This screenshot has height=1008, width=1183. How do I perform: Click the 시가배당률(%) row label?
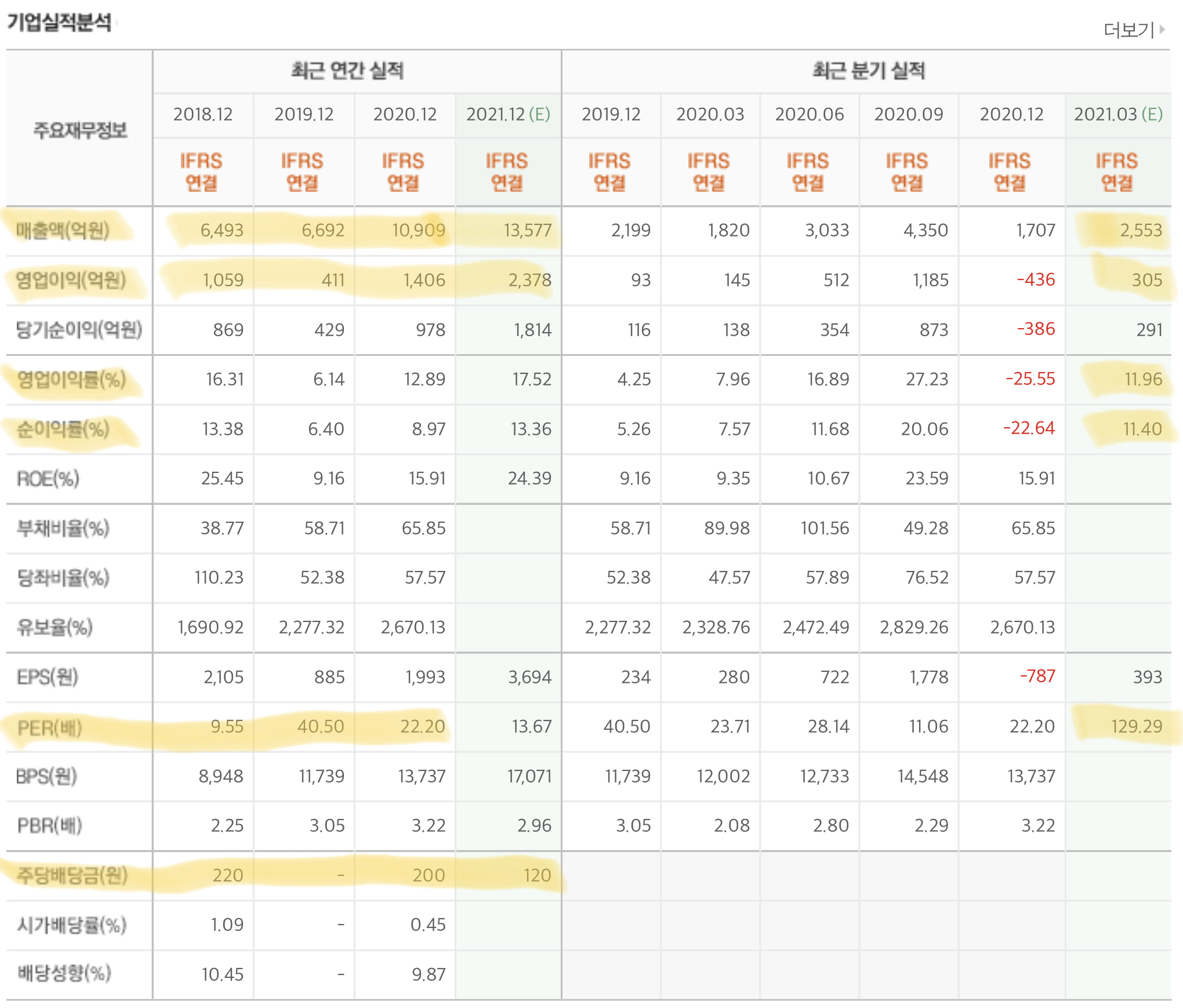tap(71, 925)
